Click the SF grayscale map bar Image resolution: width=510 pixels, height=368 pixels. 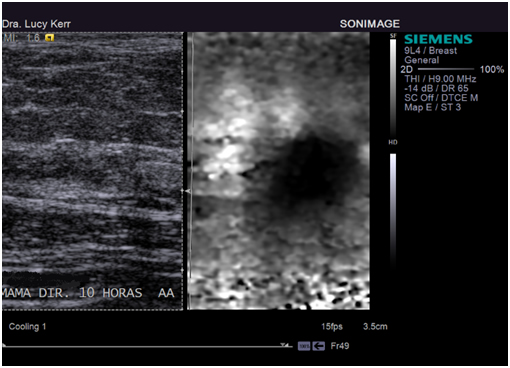[393, 87]
